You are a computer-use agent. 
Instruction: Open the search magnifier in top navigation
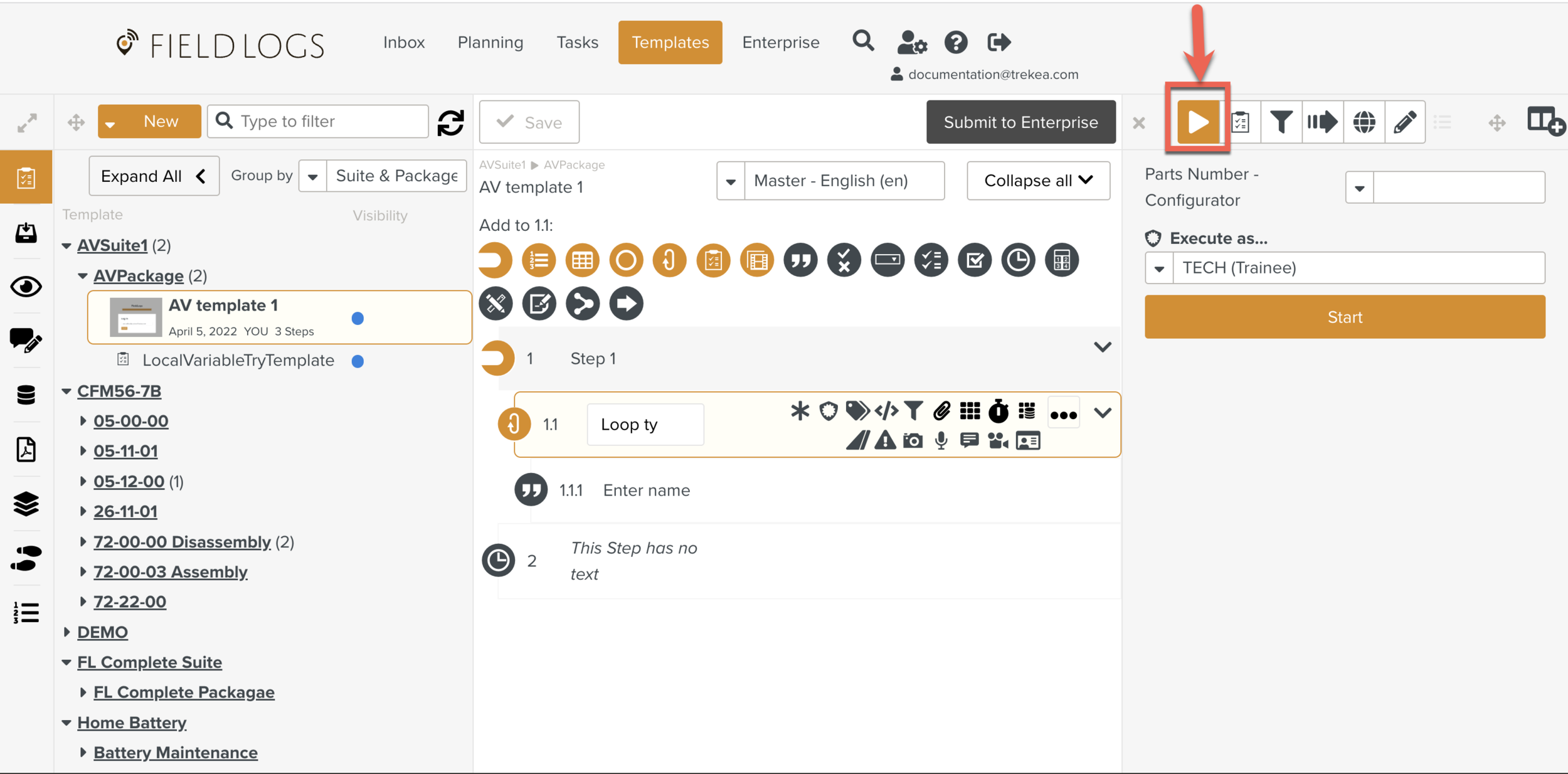point(863,41)
